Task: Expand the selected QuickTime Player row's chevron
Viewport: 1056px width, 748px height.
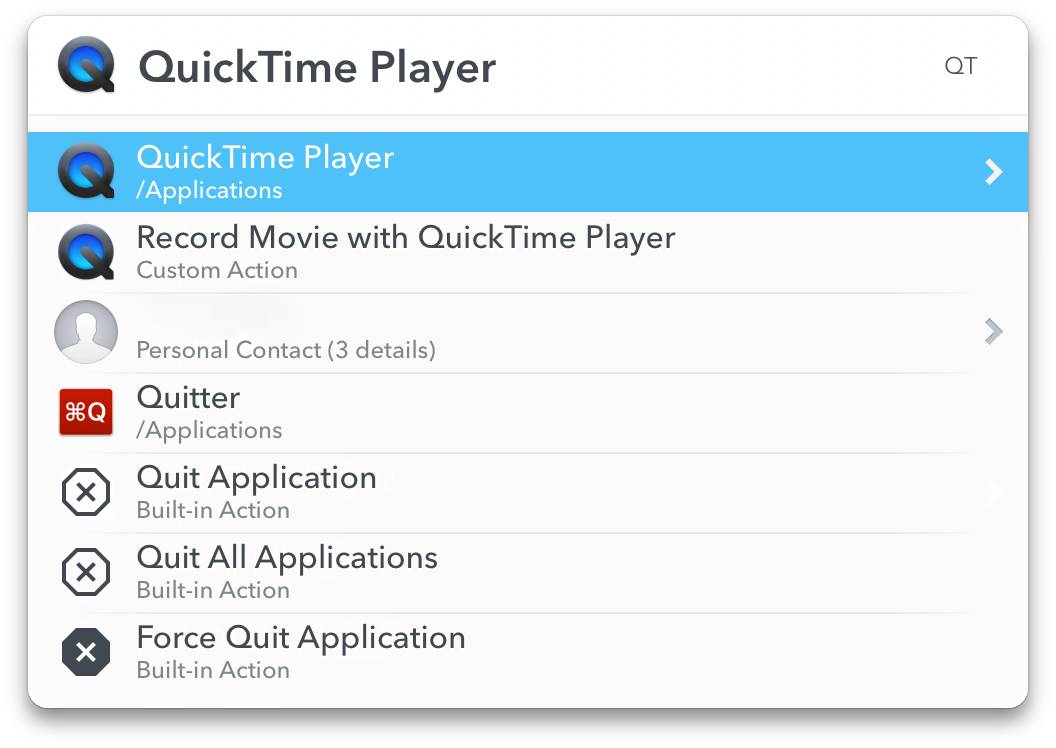Action: coord(993,172)
